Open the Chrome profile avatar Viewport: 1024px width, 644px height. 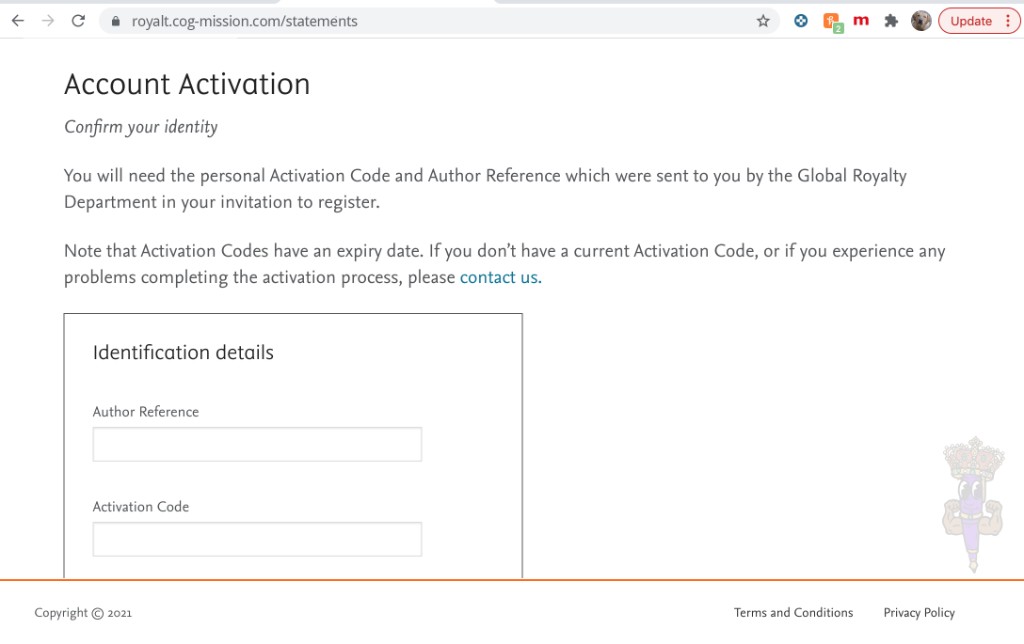click(x=921, y=21)
